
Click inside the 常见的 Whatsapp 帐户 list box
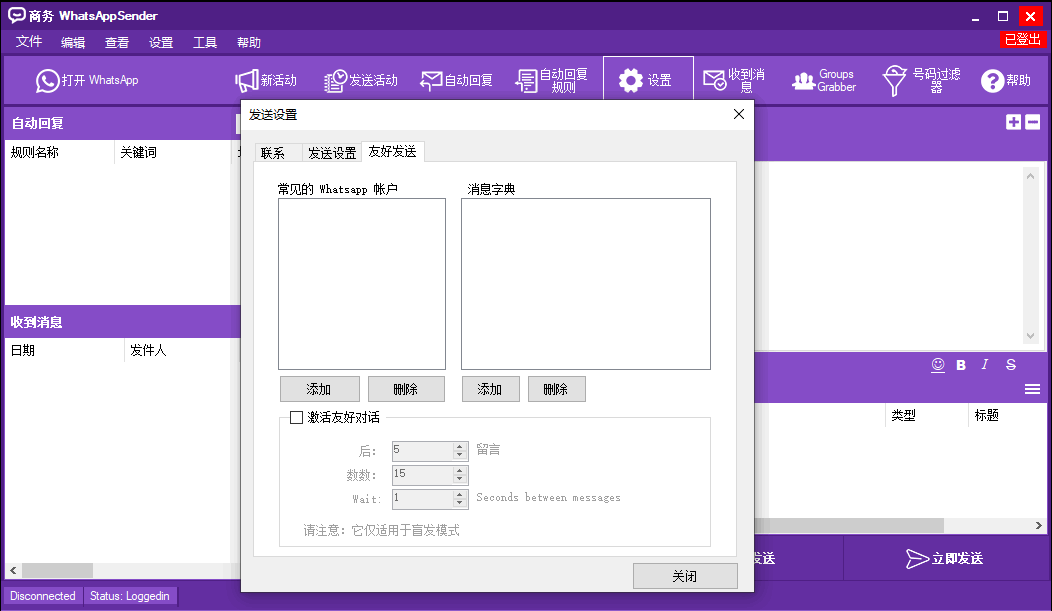(x=362, y=284)
